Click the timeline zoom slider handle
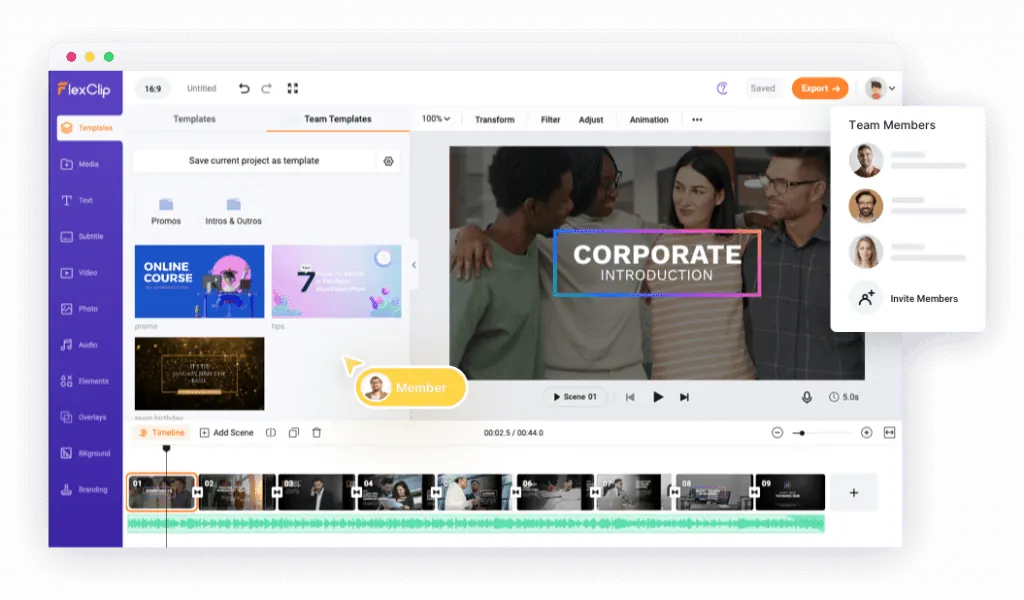The image size is (1024, 600). click(x=802, y=433)
